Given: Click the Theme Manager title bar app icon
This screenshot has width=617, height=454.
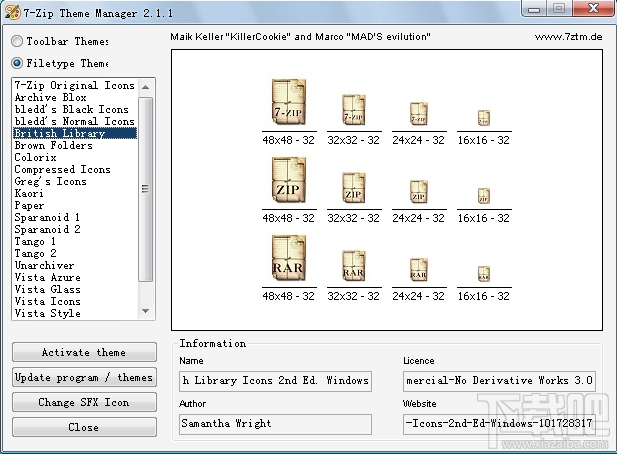Looking at the screenshot, I should [12, 12].
